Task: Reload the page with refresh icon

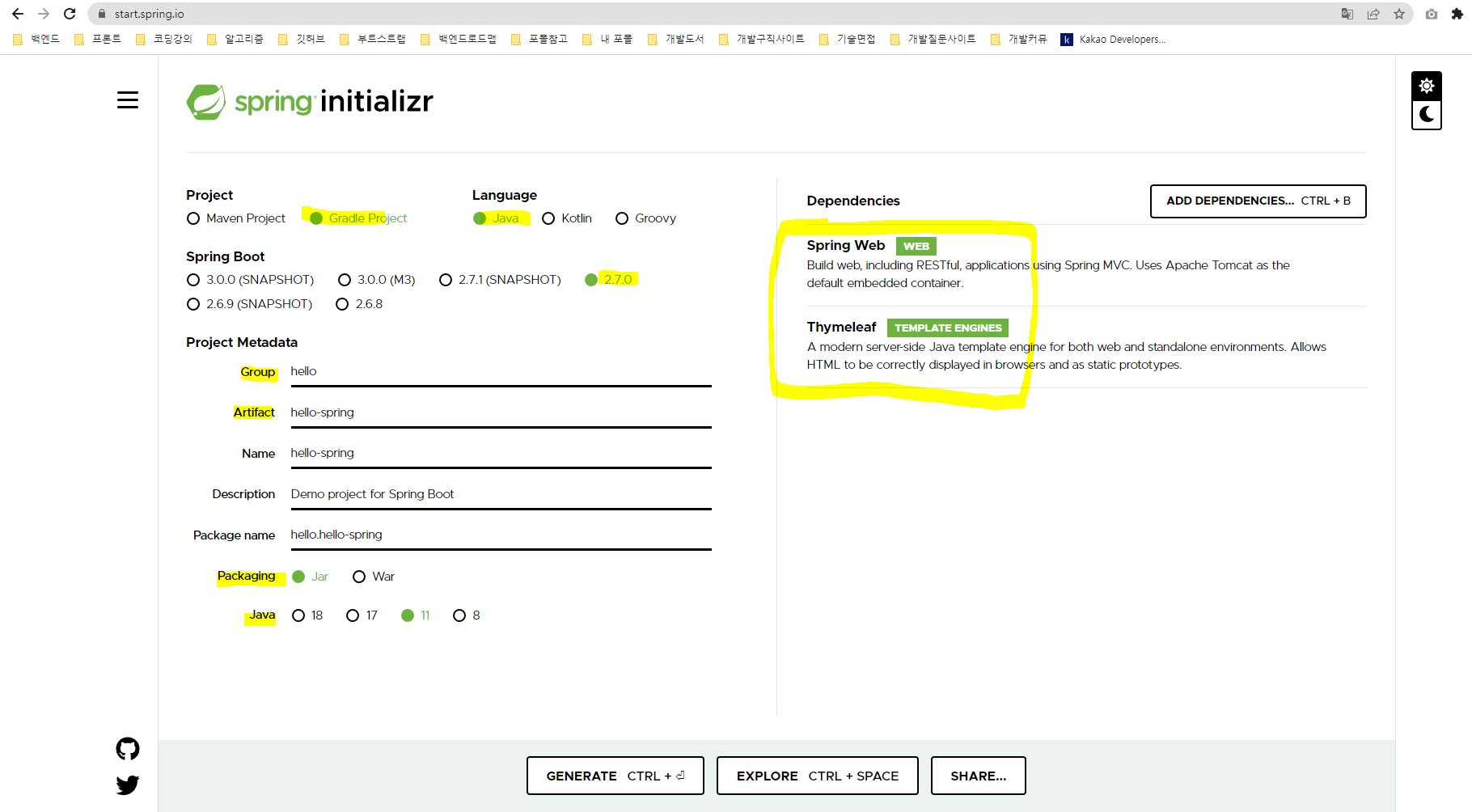Action: click(70, 14)
